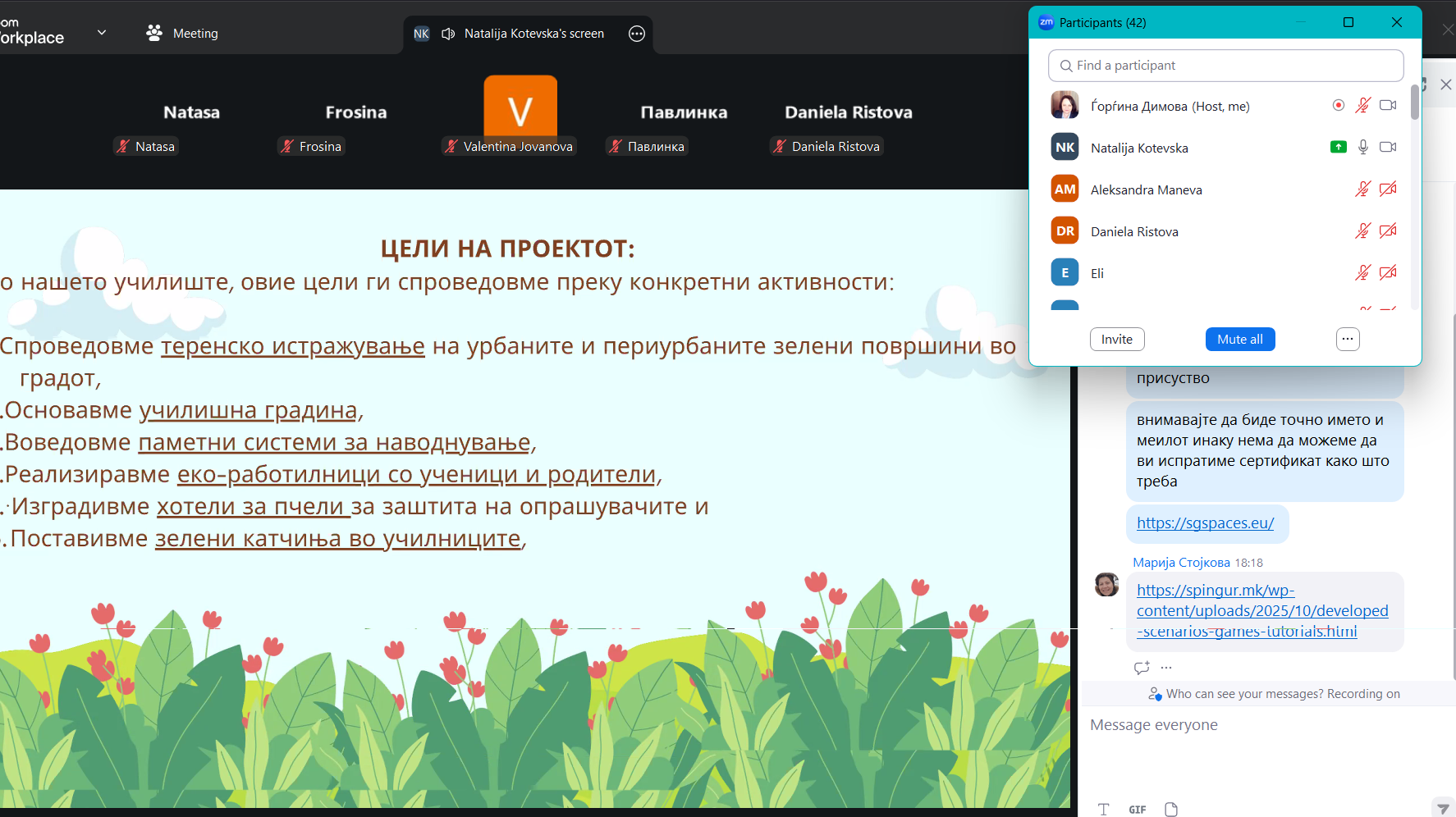Screen dimensions: 1456x817
Task: Click the attach file icon in chat
Action: coord(1171,810)
